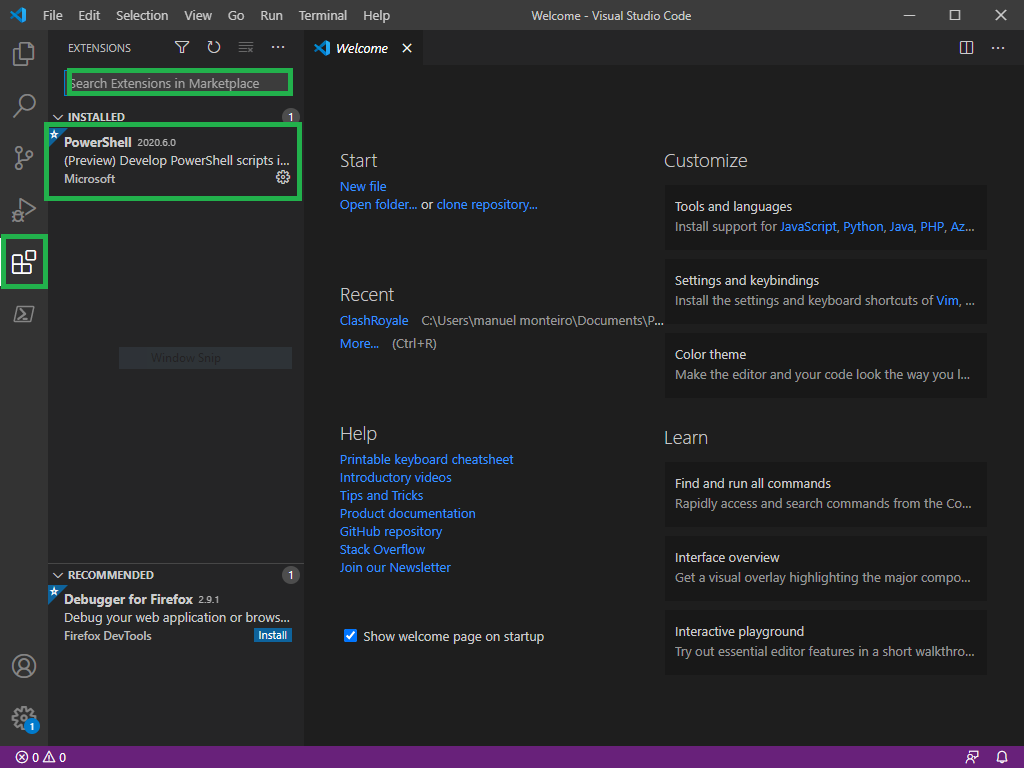Open GitHub repository link

[x=391, y=532]
